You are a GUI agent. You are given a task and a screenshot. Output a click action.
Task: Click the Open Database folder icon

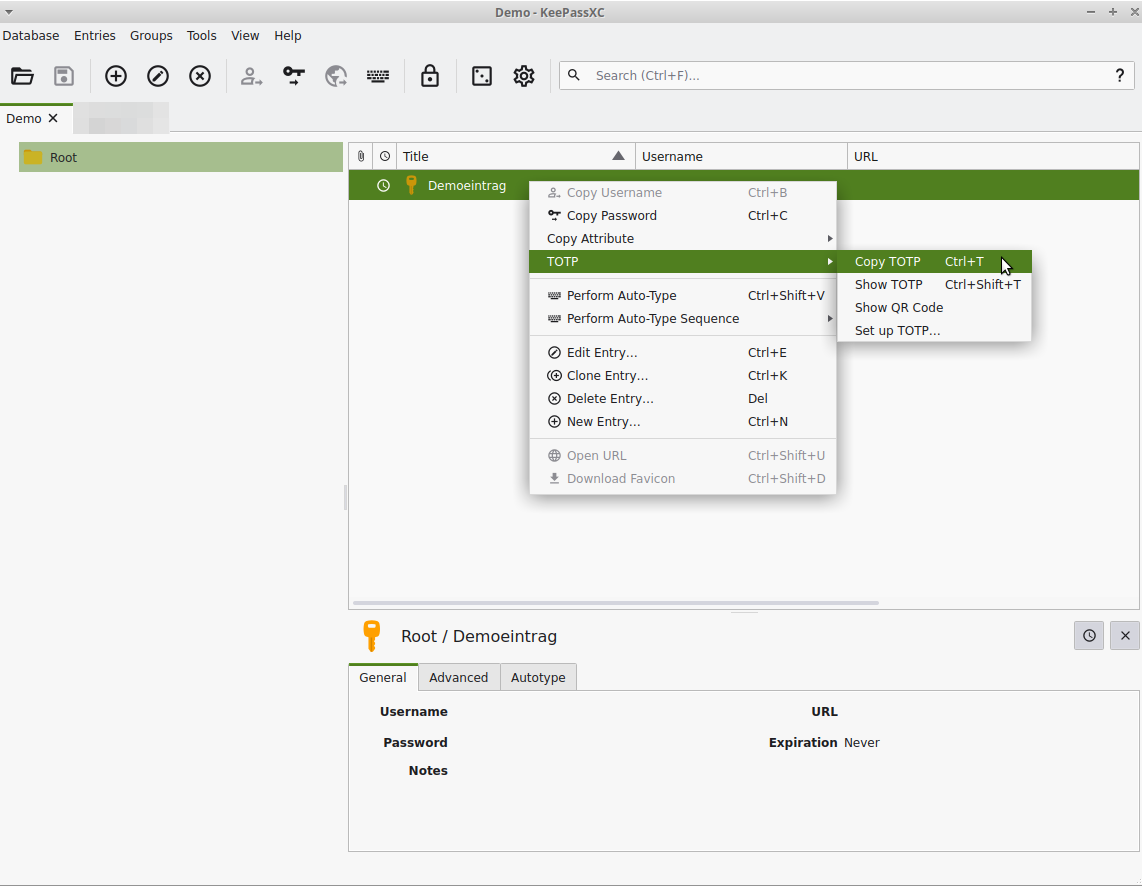[x=22, y=76]
